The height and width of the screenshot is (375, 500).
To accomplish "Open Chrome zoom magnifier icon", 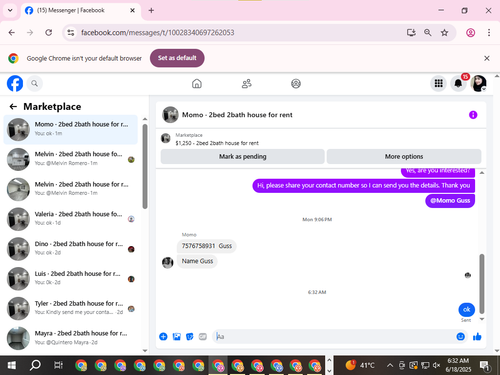I will click(x=427, y=33).
